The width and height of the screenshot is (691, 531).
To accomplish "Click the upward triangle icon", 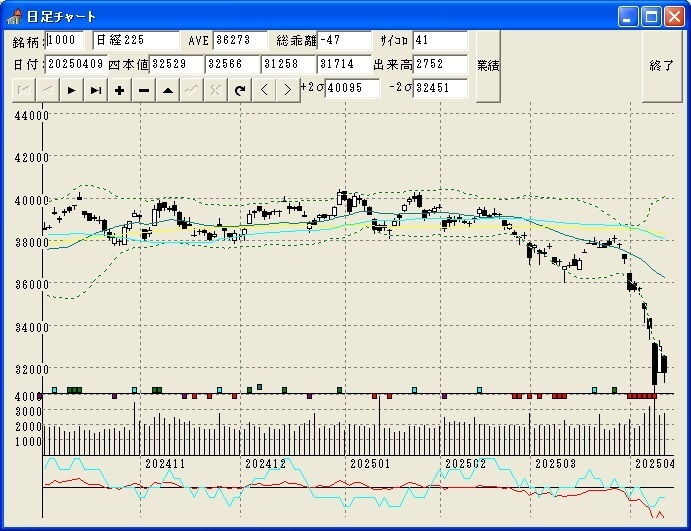I will tap(167, 90).
